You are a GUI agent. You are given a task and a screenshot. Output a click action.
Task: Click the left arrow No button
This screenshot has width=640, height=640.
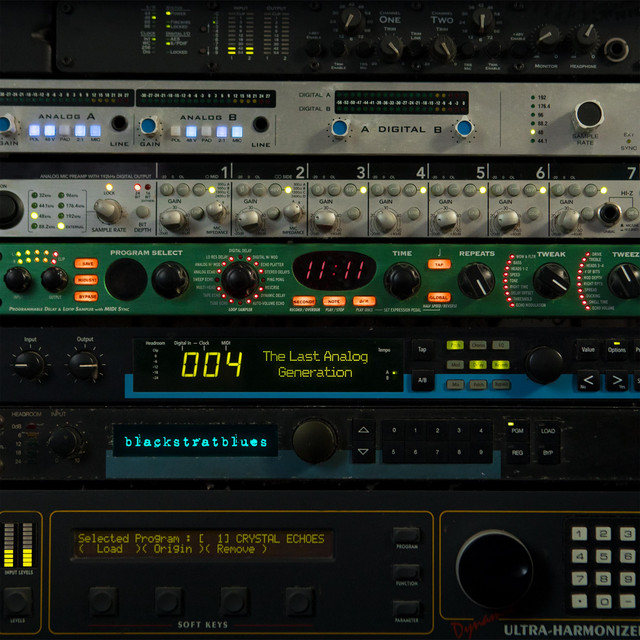(x=588, y=381)
